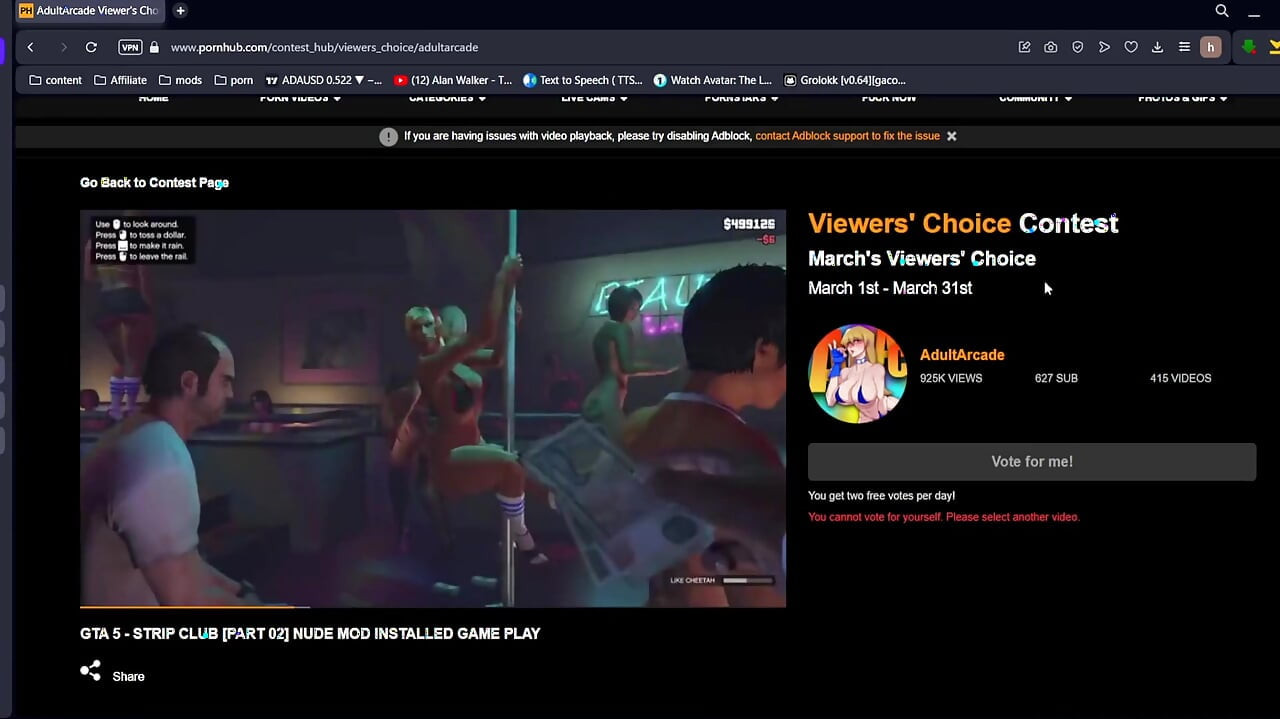Click the share icon below the video
The width and height of the screenshot is (1280, 719).
point(91,671)
